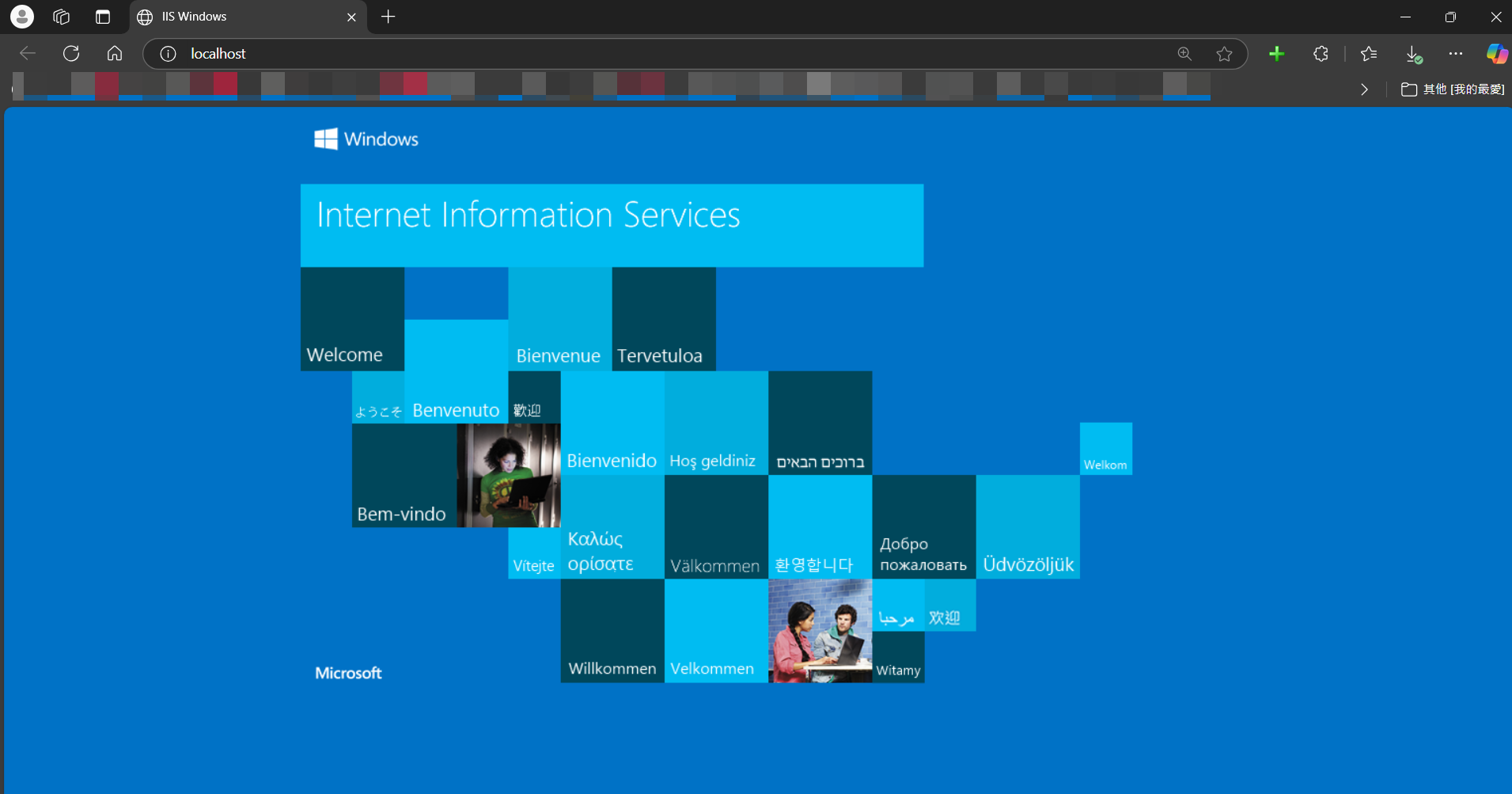Click the Καλώς ορίσατε tile
The height and width of the screenshot is (794, 1512).
coord(612,527)
